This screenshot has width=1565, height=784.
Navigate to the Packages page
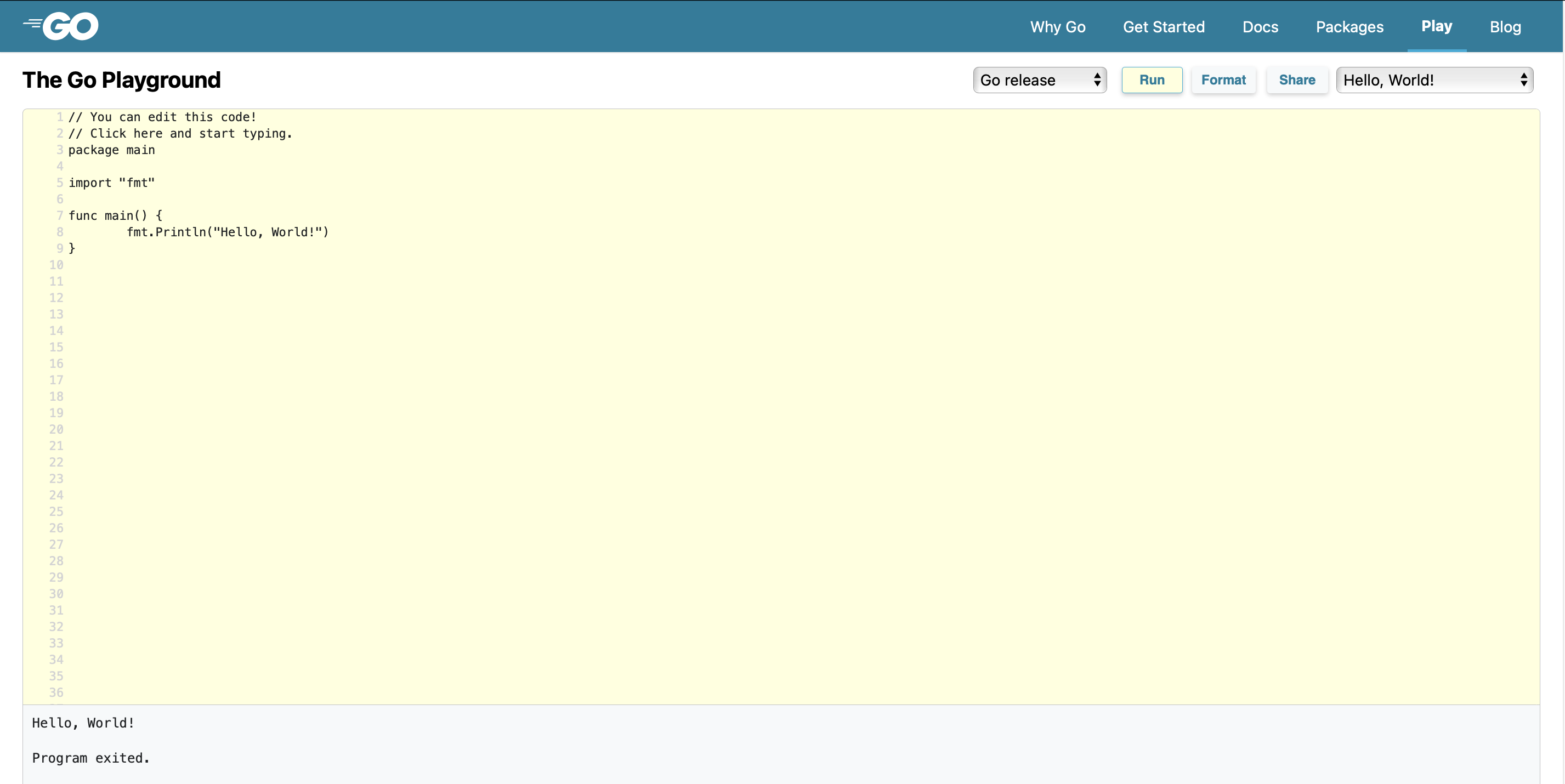pos(1349,27)
